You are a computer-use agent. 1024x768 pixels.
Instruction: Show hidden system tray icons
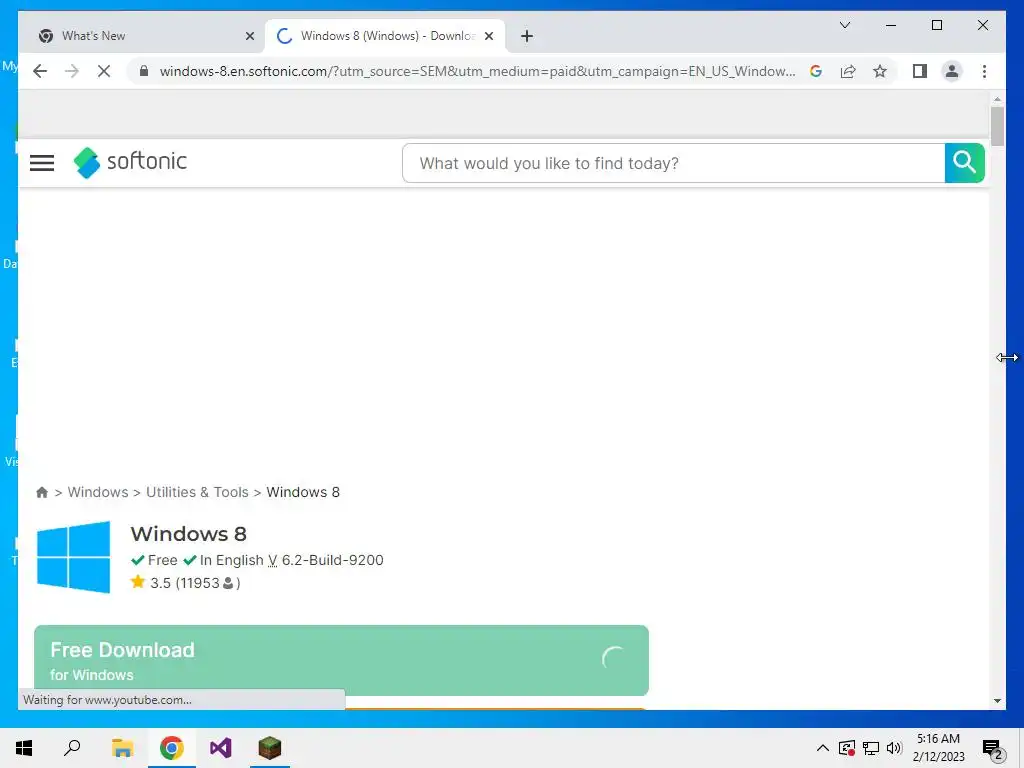pyautogui.click(x=823, y=748)
